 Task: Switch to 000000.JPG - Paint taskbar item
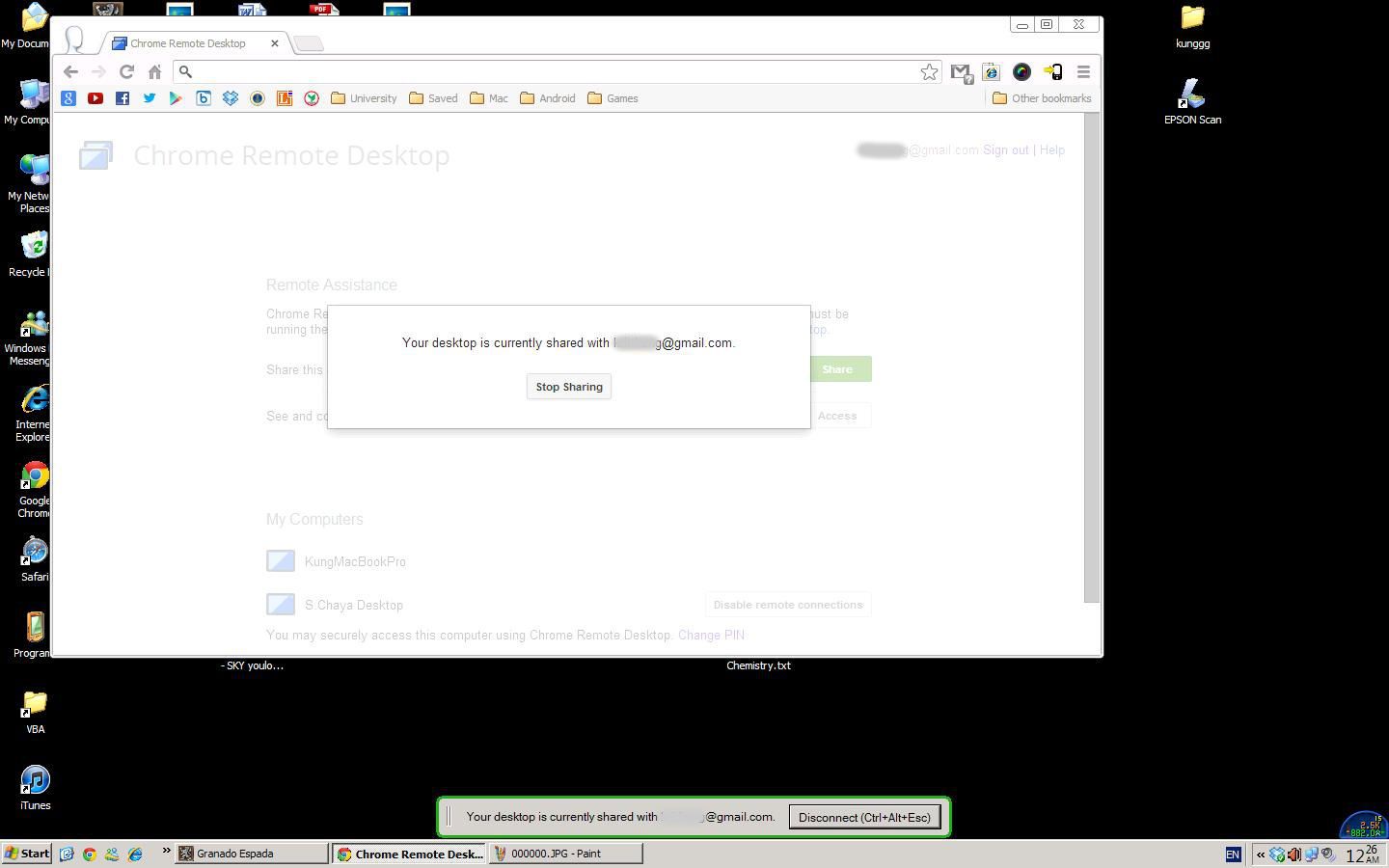point(565,854)
